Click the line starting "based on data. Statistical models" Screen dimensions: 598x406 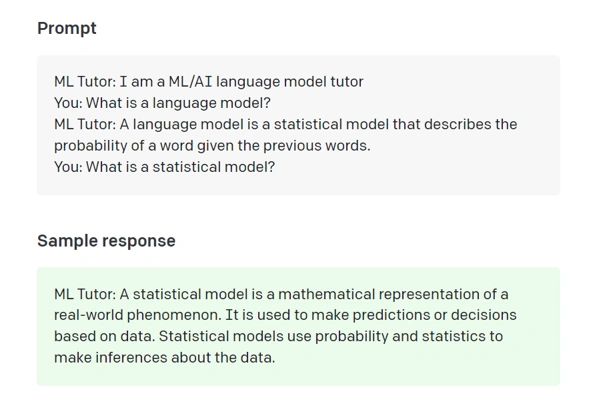[x=278, y=336]
